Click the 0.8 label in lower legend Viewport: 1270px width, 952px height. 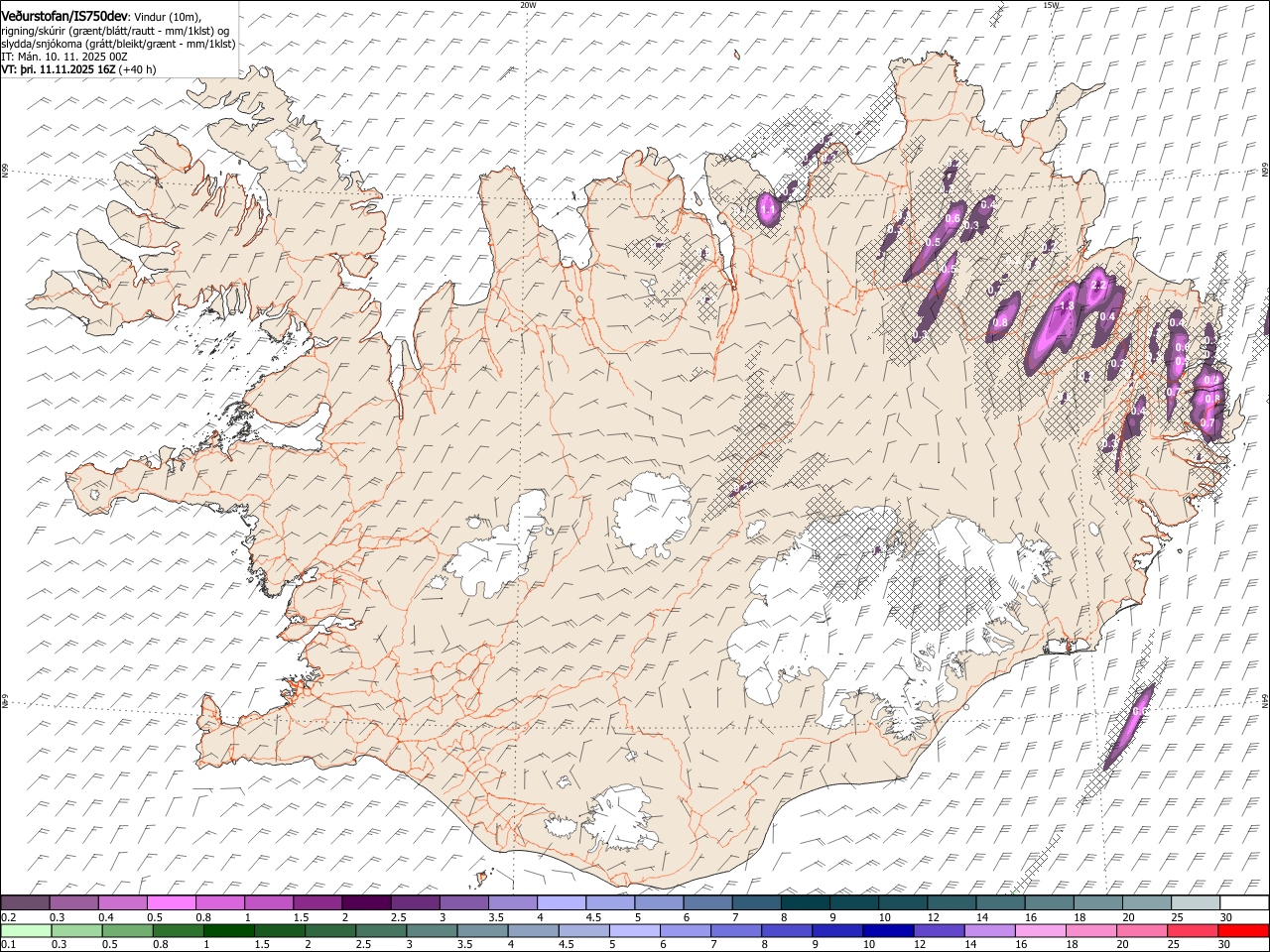point(160,944)
